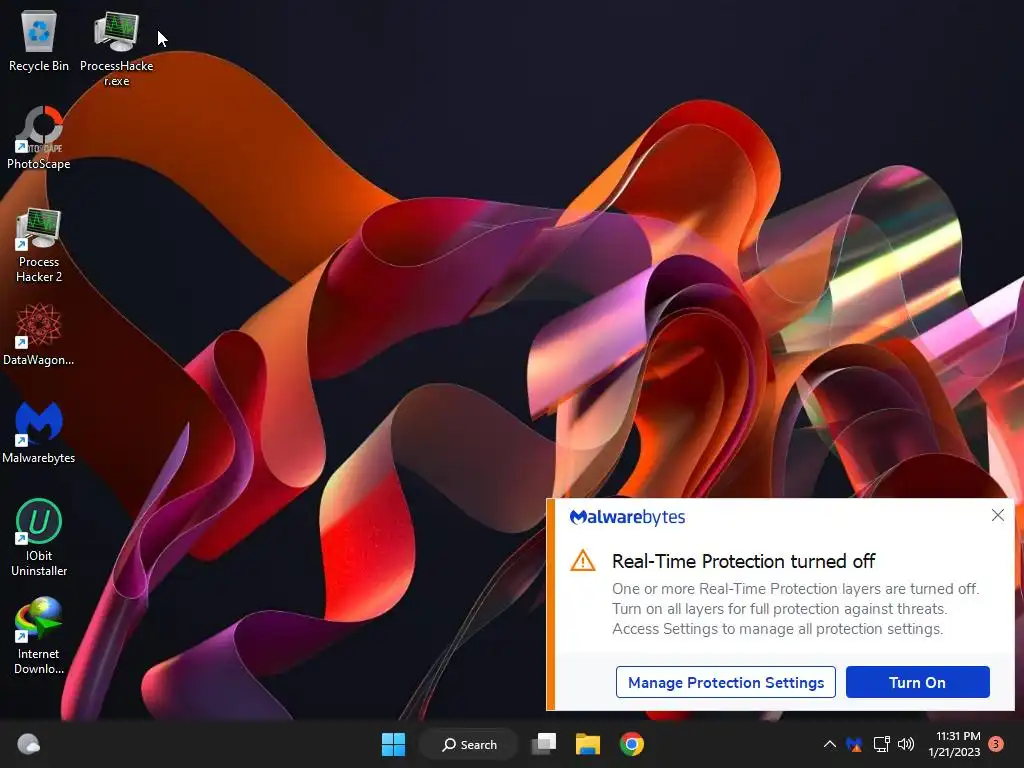The image size is (1024, 768).
Task: Click Malwarebytes tray icon
Action: [854, 744]
